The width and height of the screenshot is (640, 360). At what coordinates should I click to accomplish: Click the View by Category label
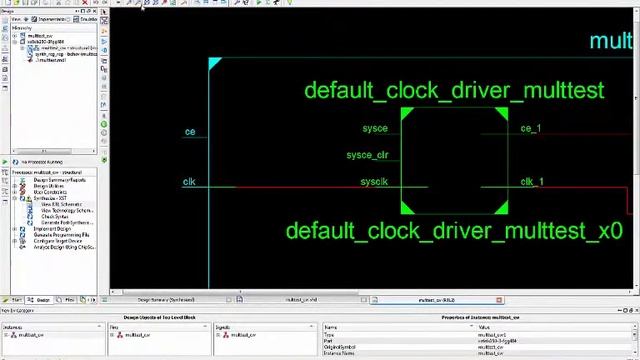(17, 311)
